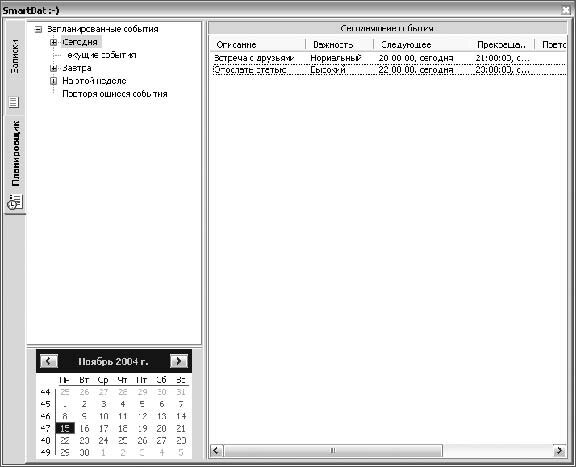
Task: Switch to the Записки vertical tab
Action: [15, 56]
